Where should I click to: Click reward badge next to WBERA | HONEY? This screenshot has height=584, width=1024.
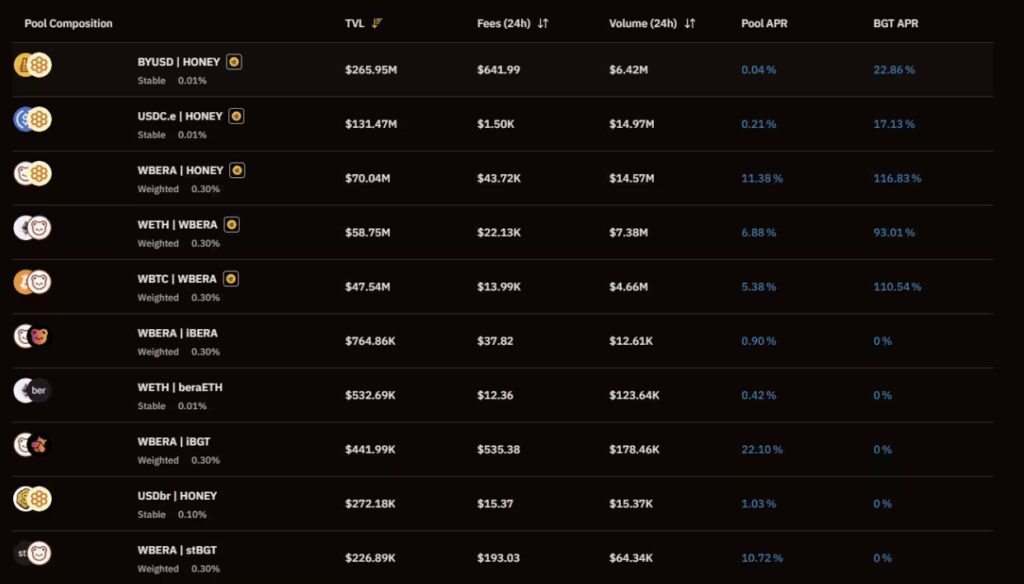pos(237,170)
